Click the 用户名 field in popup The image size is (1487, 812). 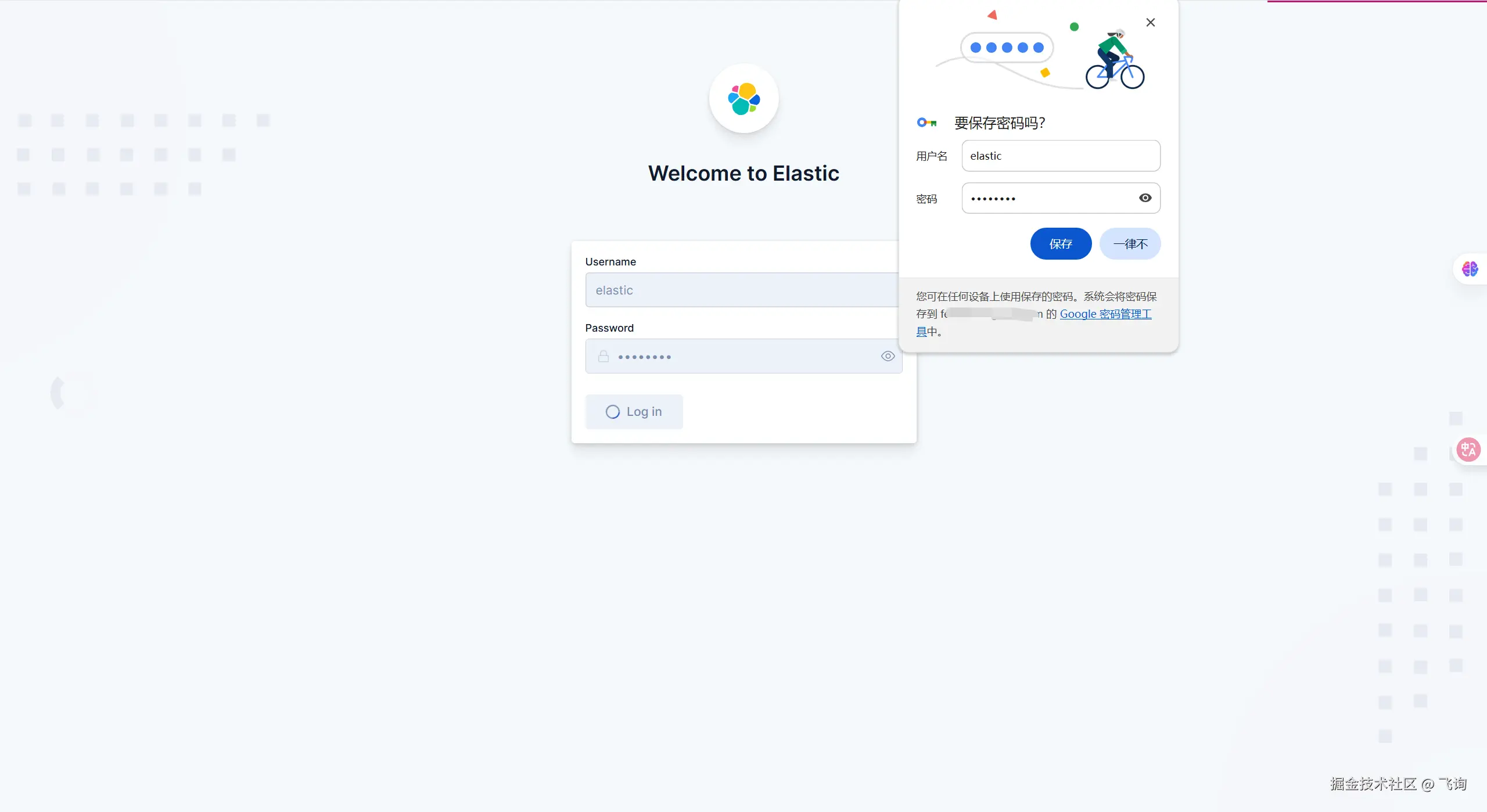[1060, 156]
